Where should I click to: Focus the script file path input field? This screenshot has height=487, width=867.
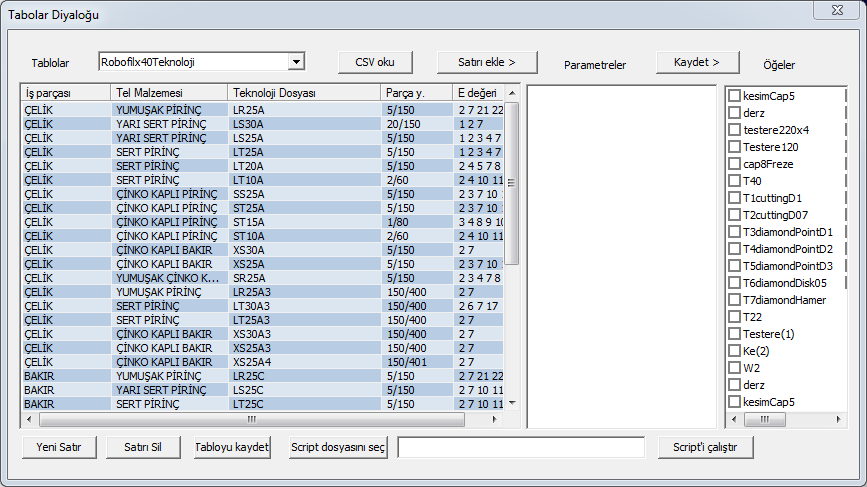tap(520, 448)
